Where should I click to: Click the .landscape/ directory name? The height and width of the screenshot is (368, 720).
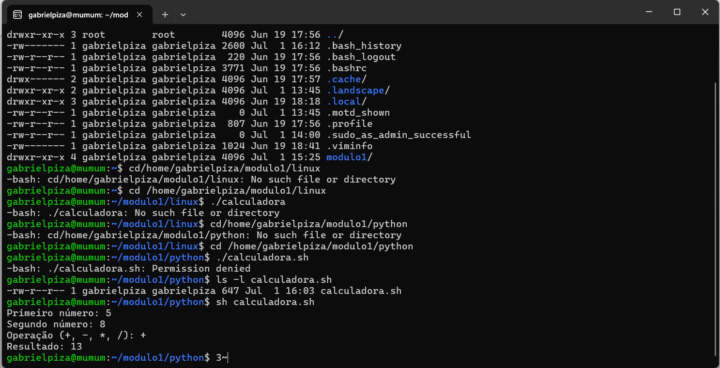358,91
